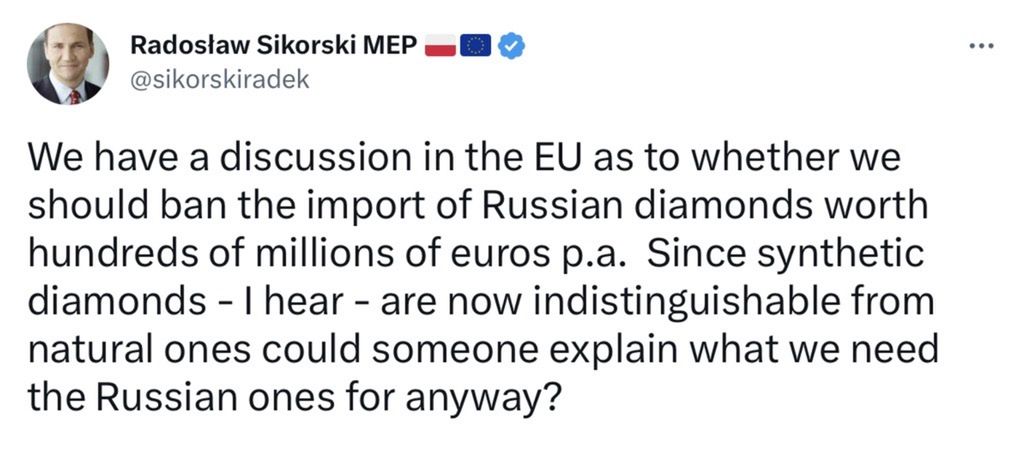Viewport: 1024px width, 475px height.
Task: Click the Polish flag emoji
Action: tap(441, 45)
